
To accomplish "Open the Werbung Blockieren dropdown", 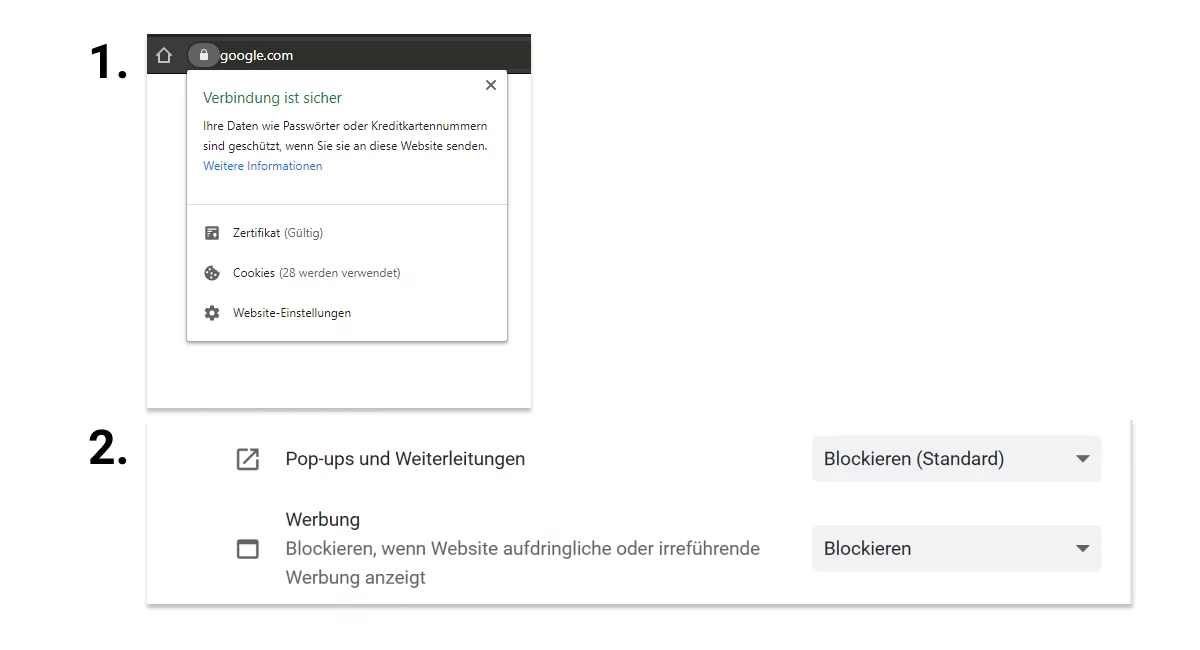I will click(956, 548).
